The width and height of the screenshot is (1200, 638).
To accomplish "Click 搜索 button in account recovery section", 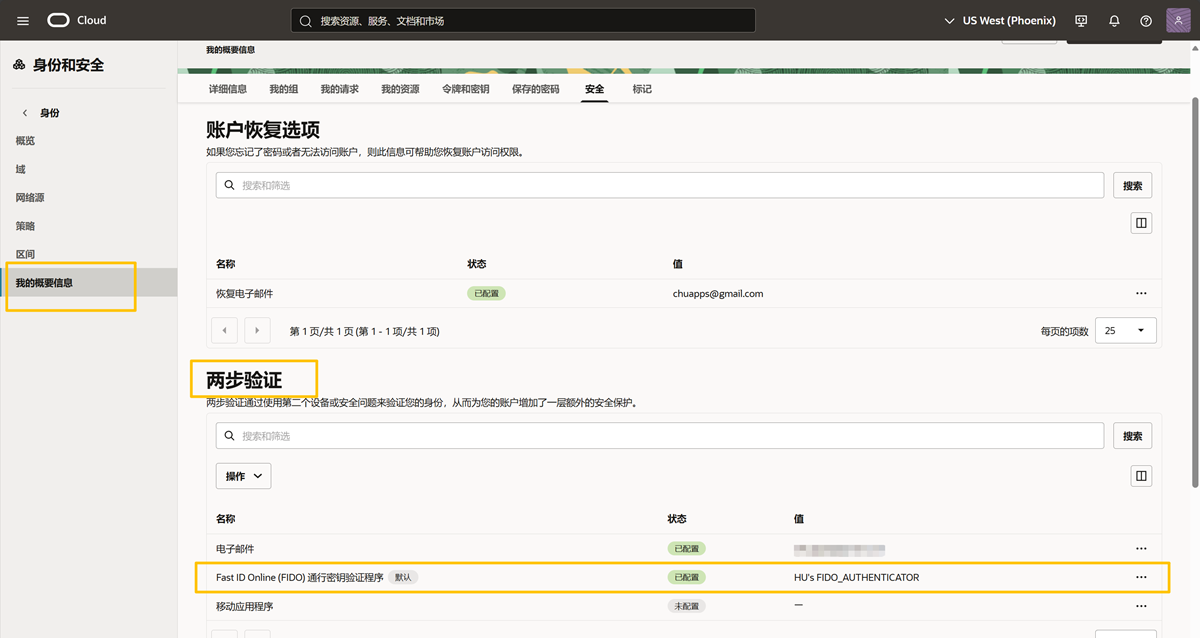I will (1132, 185).
